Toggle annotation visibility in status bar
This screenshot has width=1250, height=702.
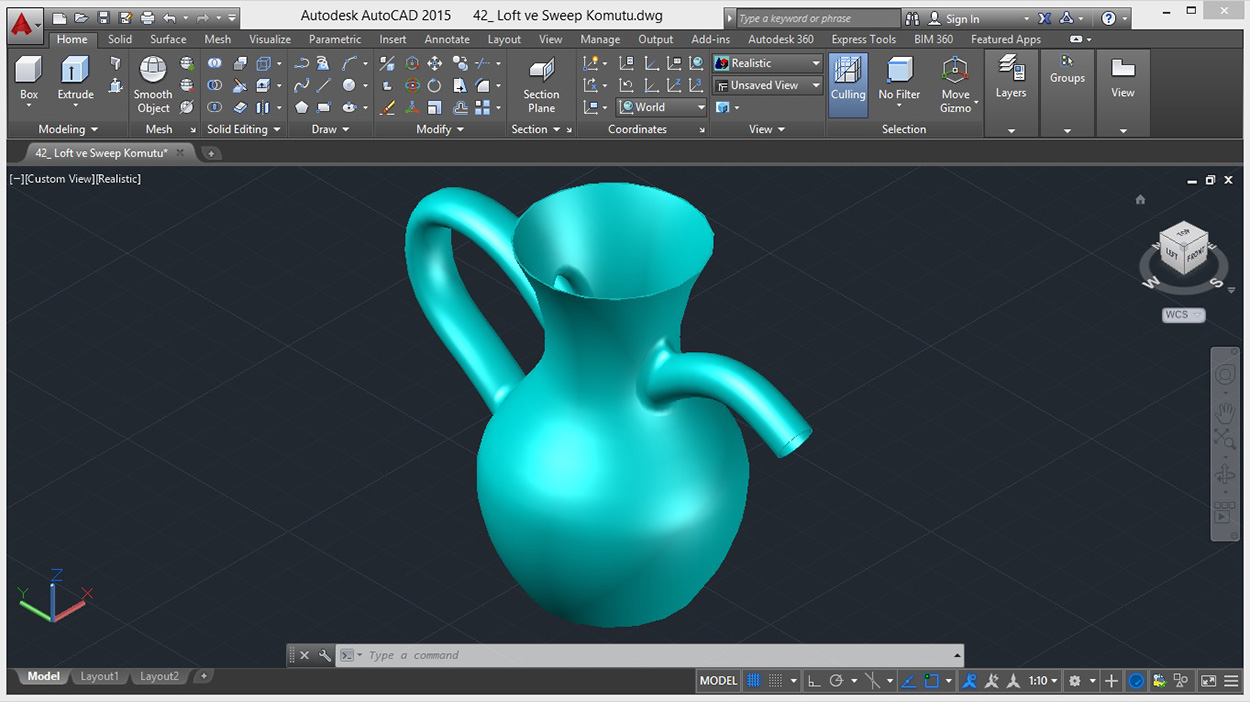point(968,681)
